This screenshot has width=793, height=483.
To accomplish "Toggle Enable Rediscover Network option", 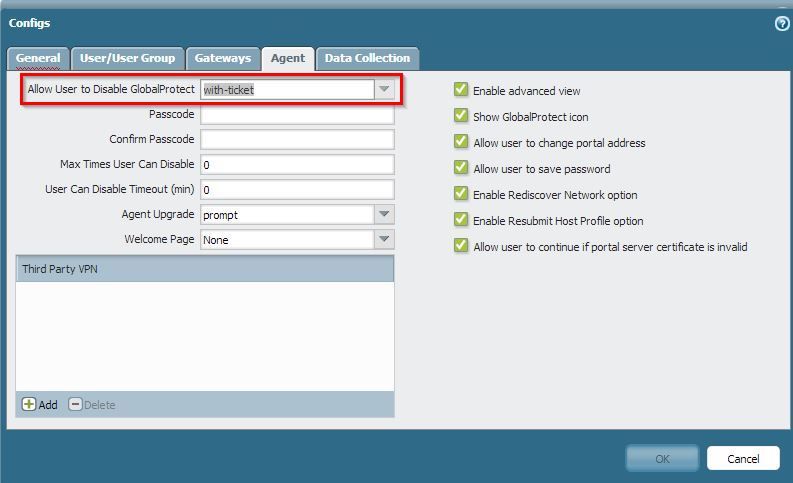I will pos(461,194).
